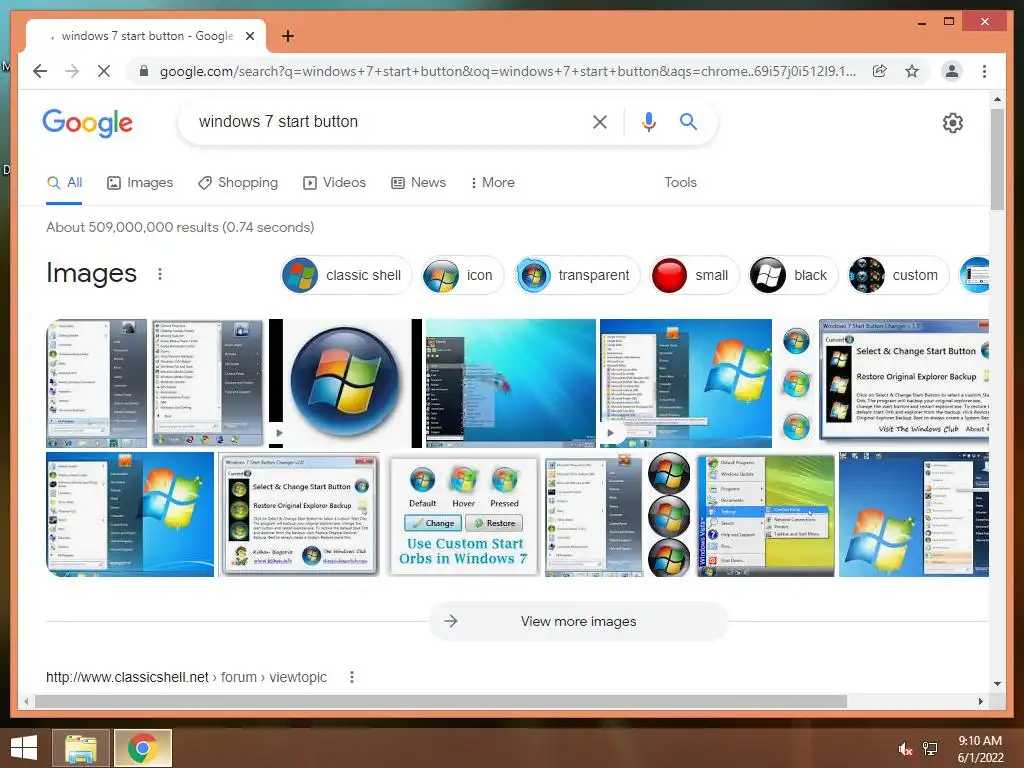Click horizontal scrollbar right arrow
Screen dimensions: 1024x768
(x=980, y=702)
